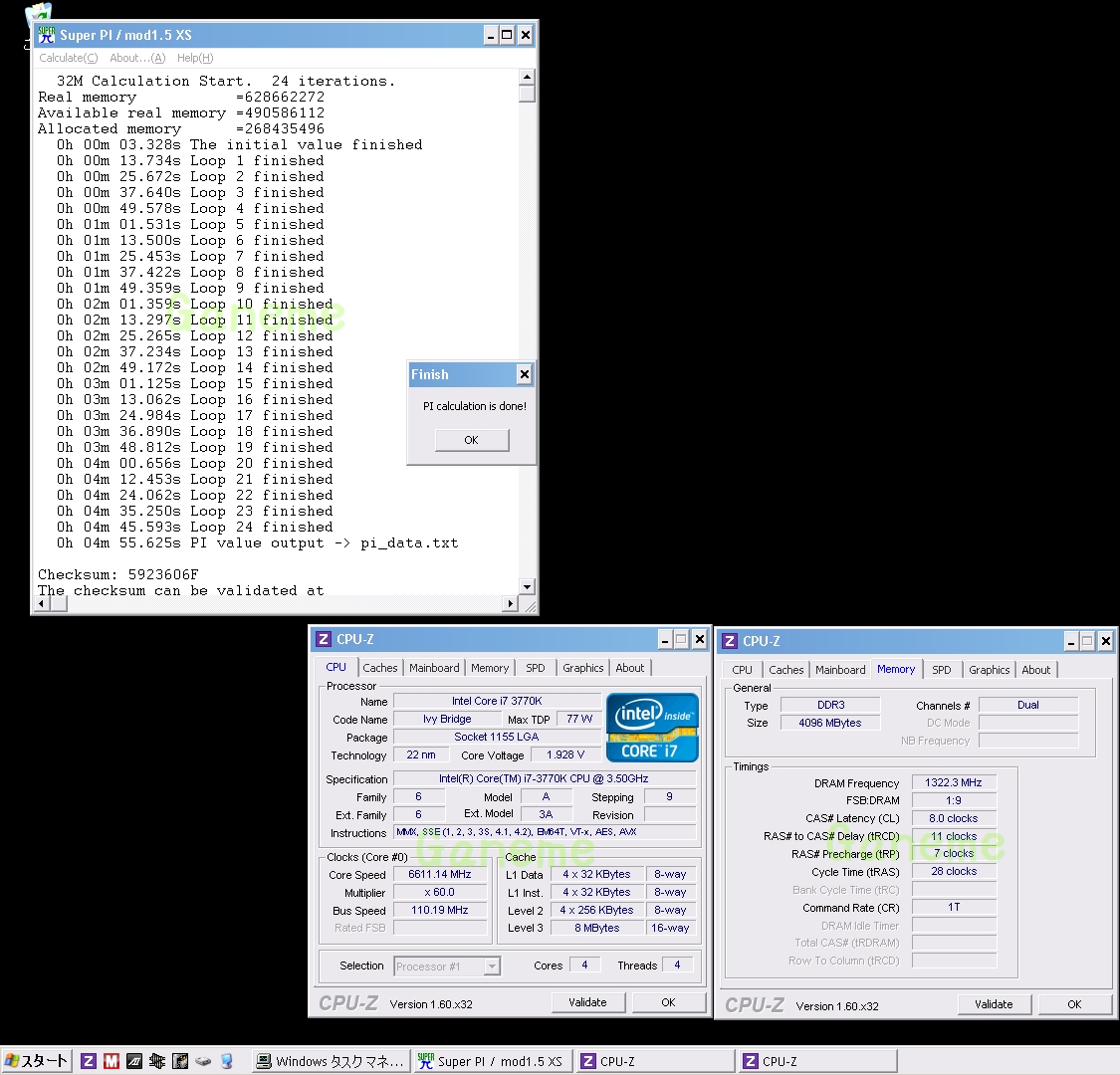Open SPD tab in right CPU-Z window

click(942, 670)
